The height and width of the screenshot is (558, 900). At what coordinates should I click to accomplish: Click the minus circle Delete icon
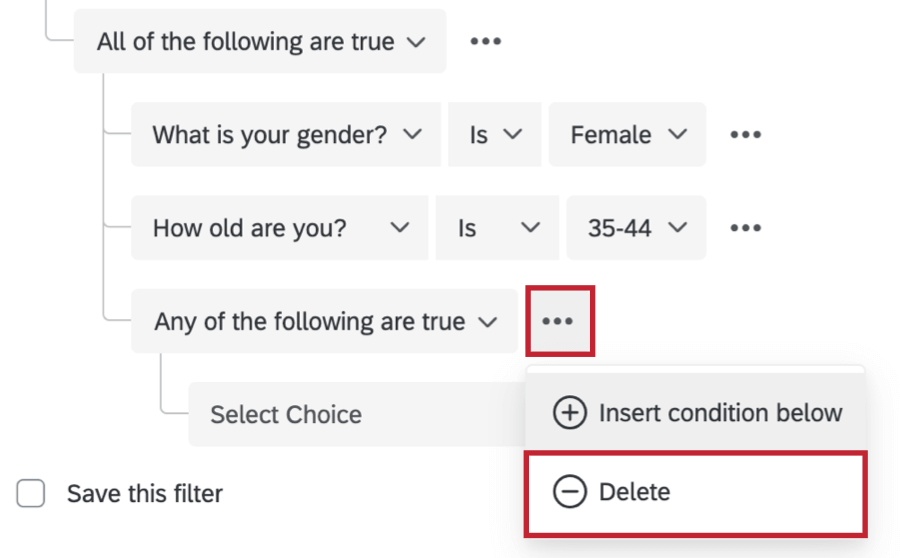click(570, 492)
